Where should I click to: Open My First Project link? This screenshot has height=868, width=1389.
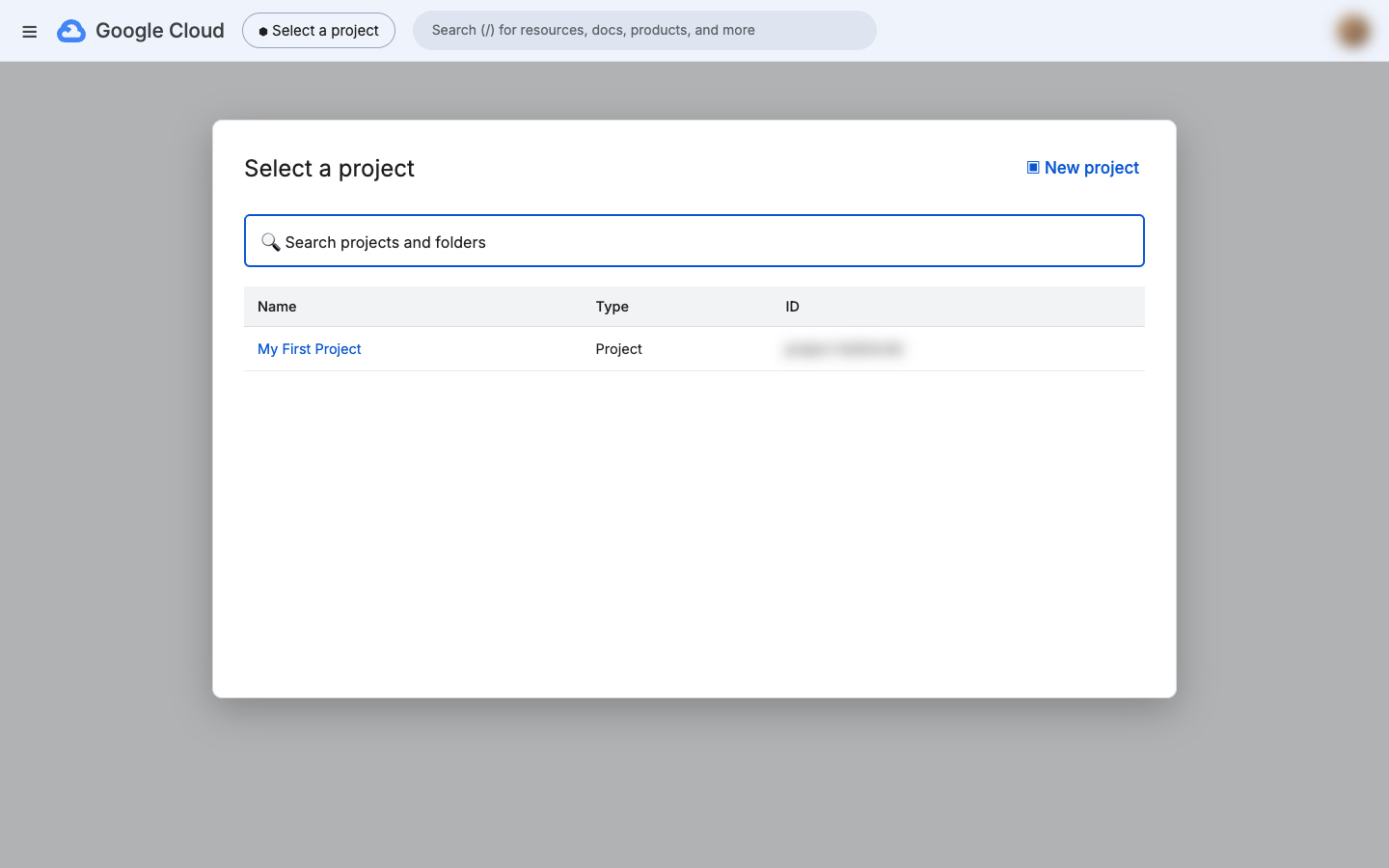point(309,349)
